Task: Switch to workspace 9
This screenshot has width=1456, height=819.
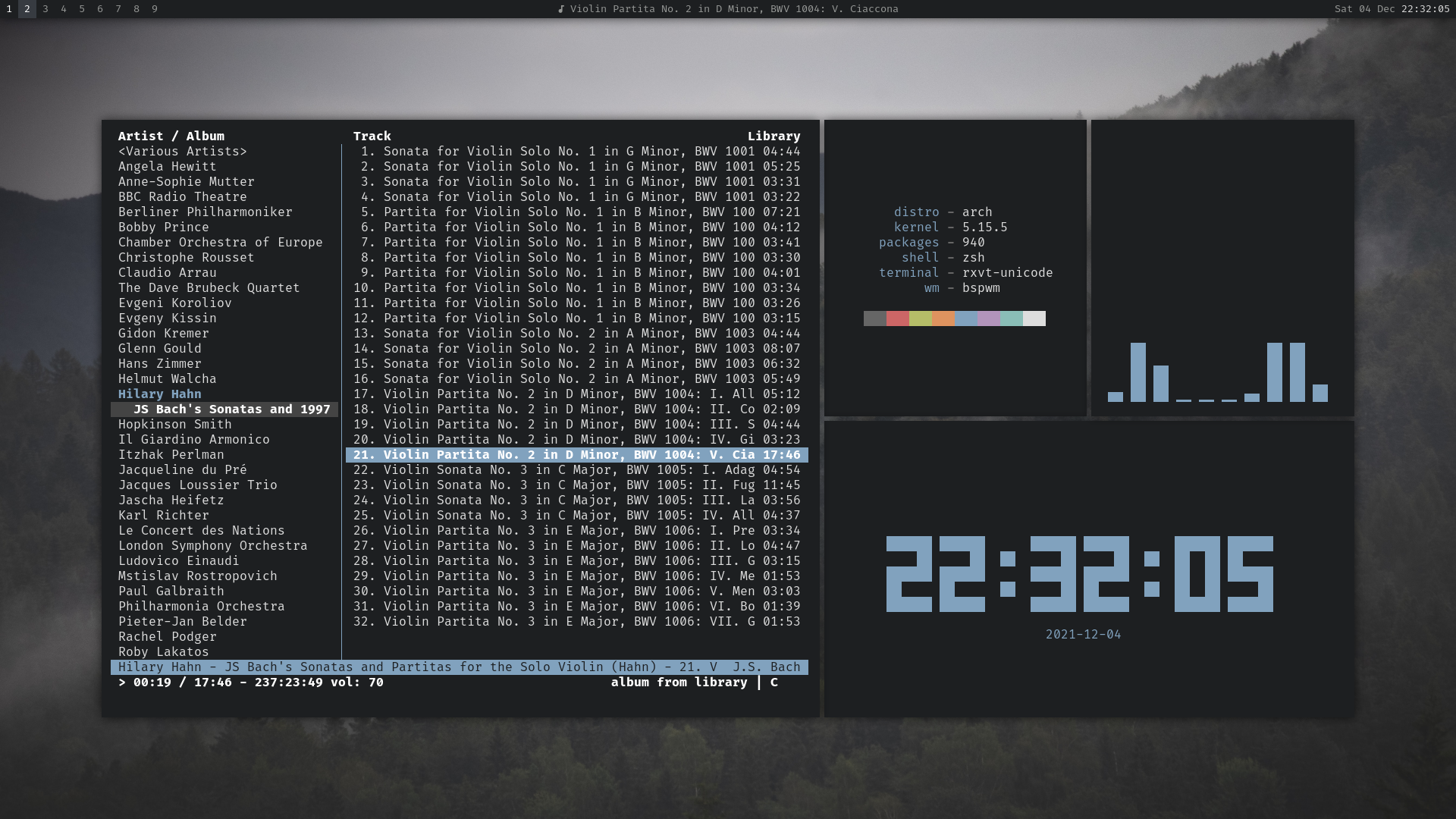Action: pos(155,9)
